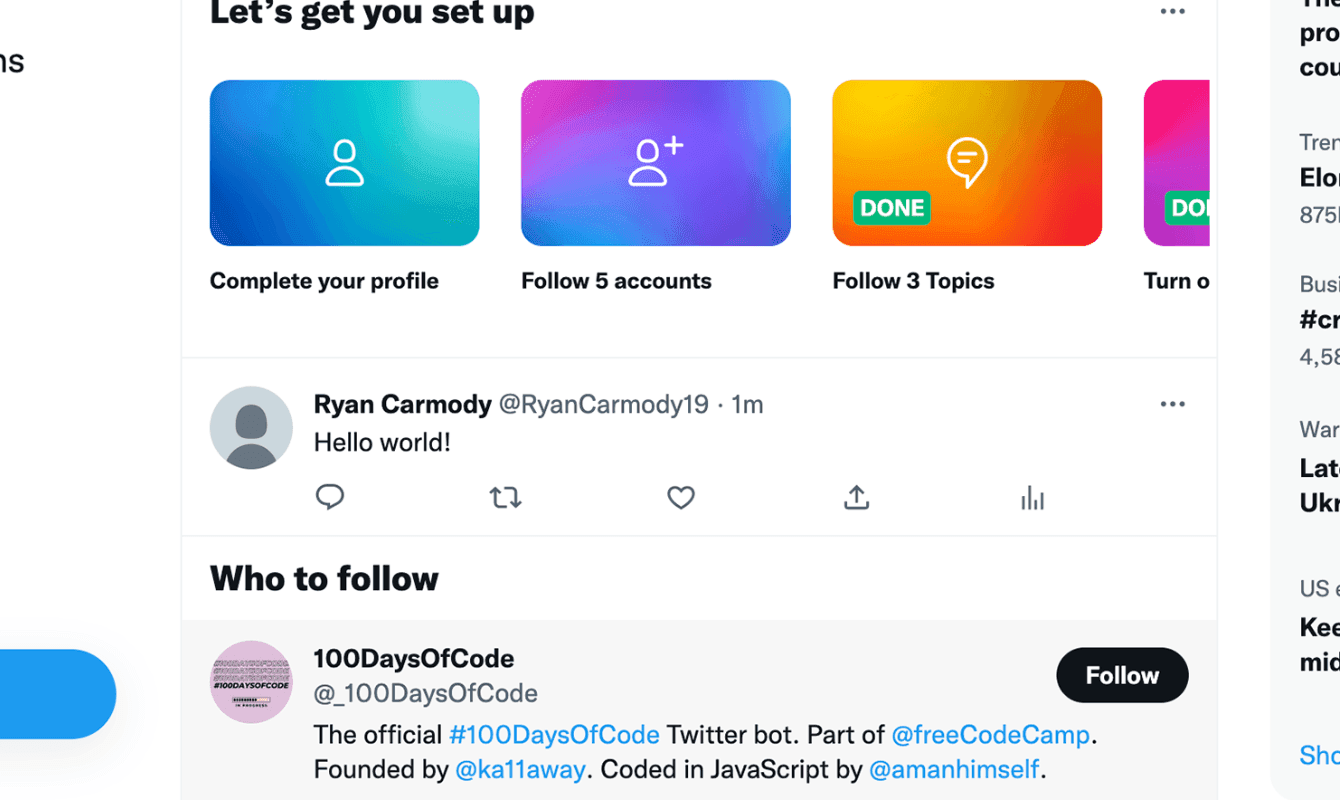Follow the 100DaysOfCode account

1122,676
